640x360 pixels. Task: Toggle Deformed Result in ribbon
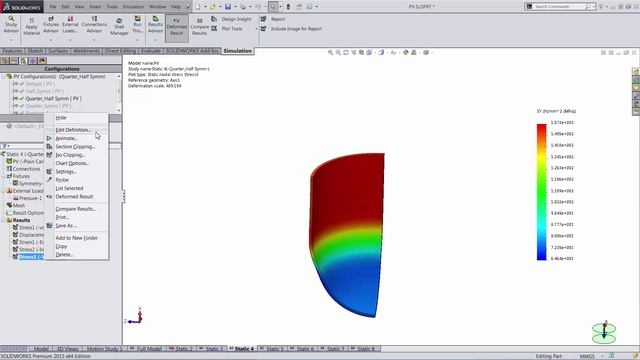tap(177, 27)
